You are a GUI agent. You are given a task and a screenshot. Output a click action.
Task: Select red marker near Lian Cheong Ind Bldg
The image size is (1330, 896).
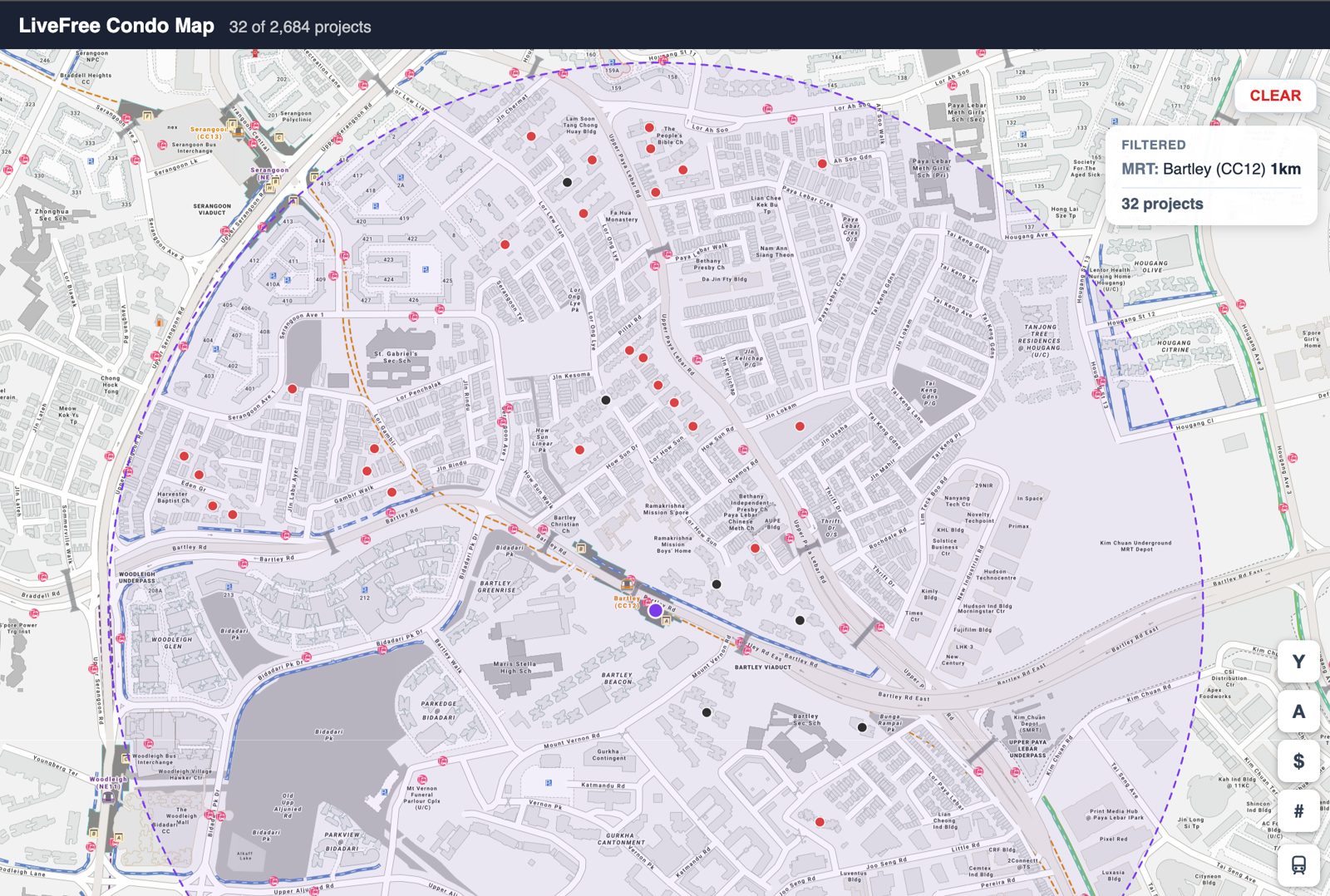pos(820,822)
